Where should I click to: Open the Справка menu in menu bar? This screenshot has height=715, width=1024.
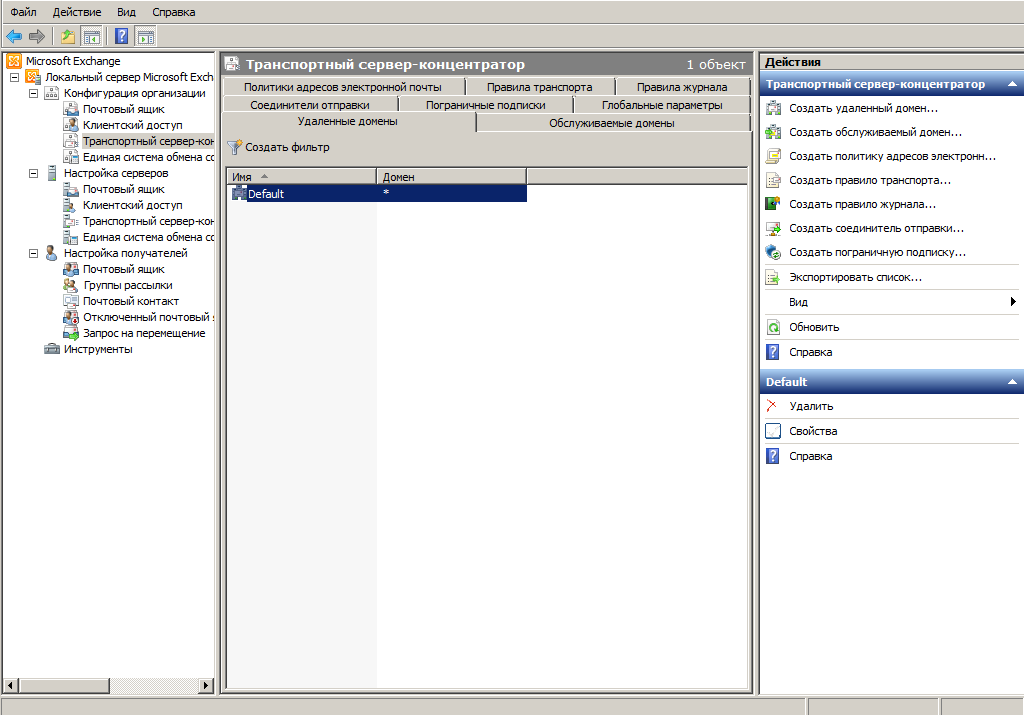(174, 12)
